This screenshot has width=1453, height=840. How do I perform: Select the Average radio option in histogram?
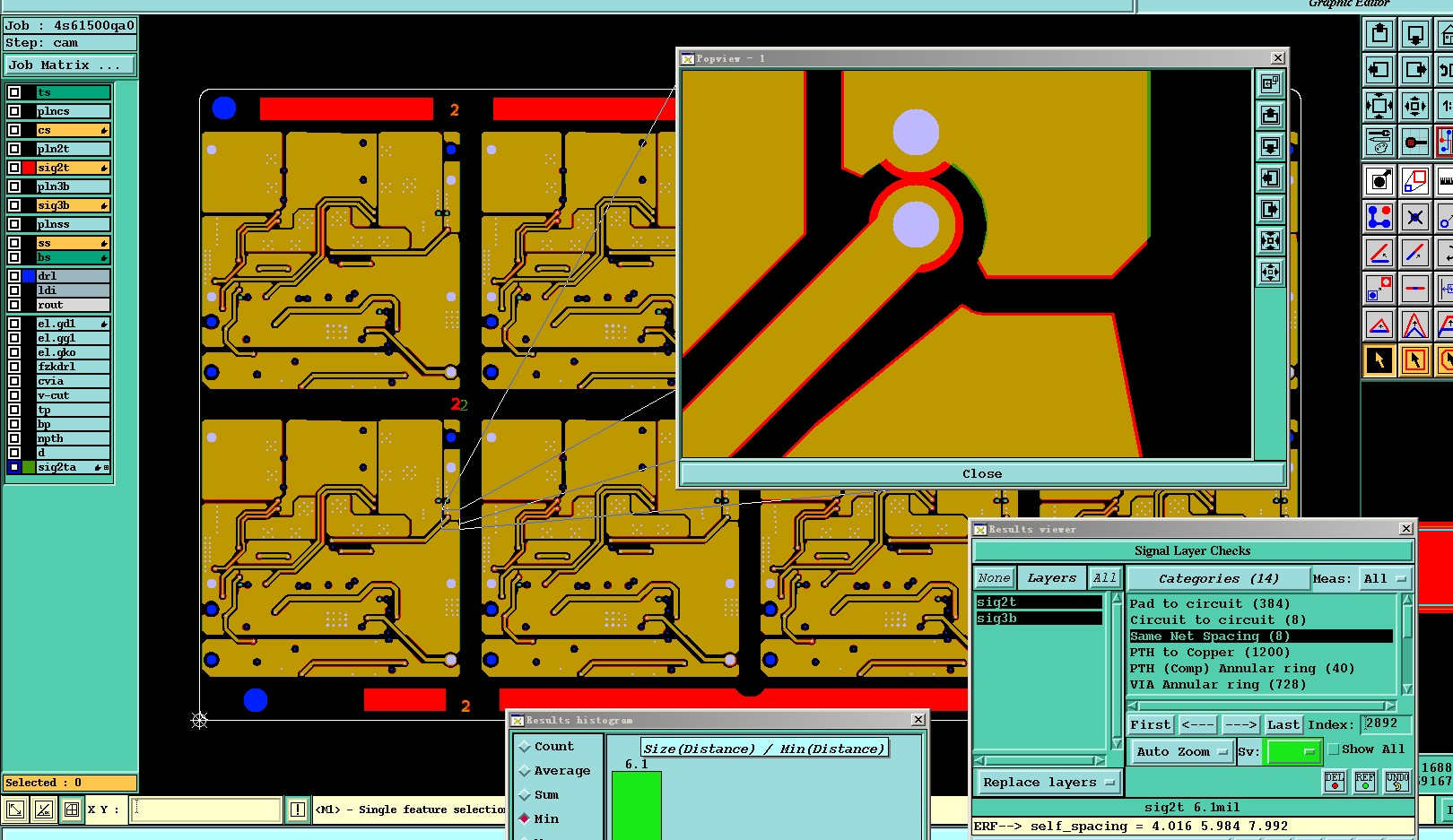[x=525, y=771]
